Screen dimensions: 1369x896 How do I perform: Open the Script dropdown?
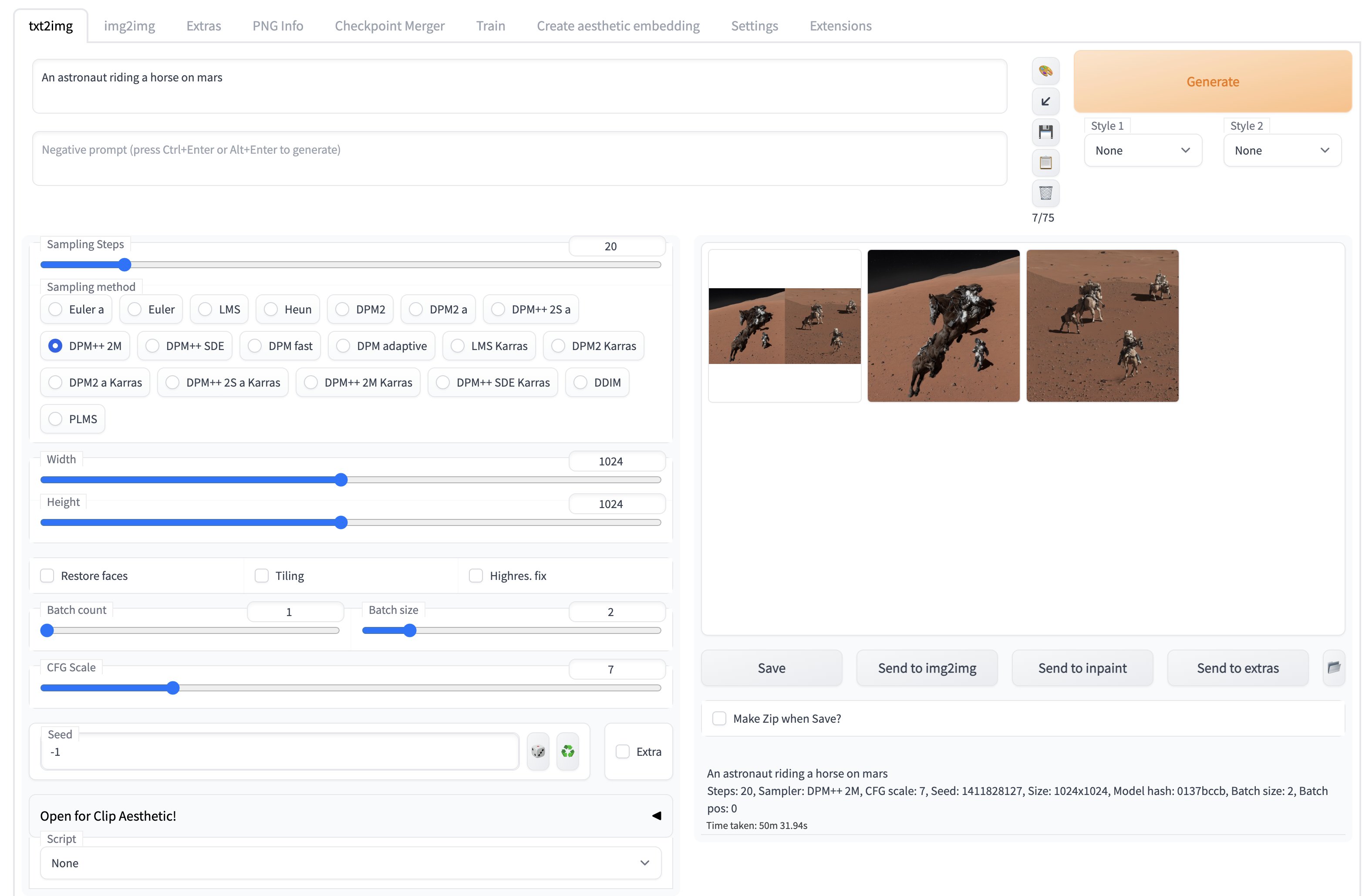click(x=350, y=862)
